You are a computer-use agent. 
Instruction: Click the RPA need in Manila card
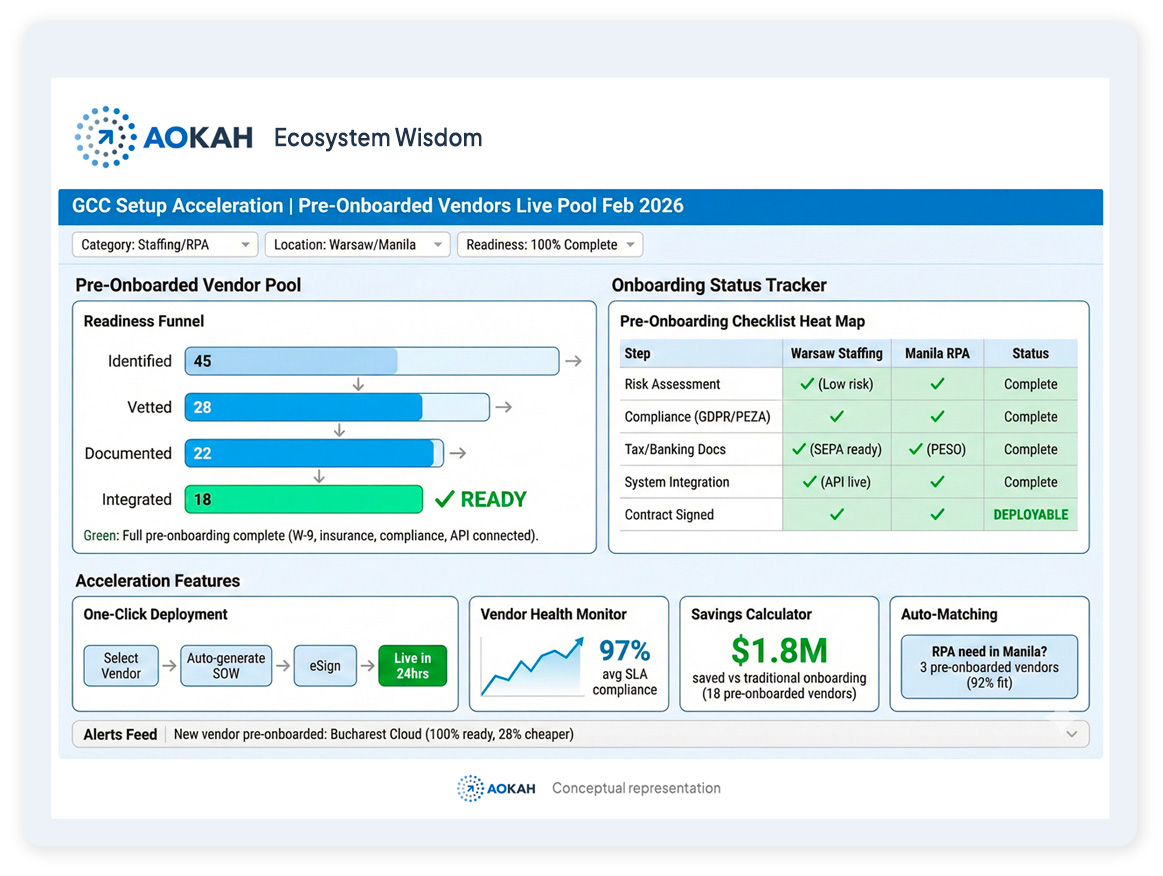[x=989, y=667]
